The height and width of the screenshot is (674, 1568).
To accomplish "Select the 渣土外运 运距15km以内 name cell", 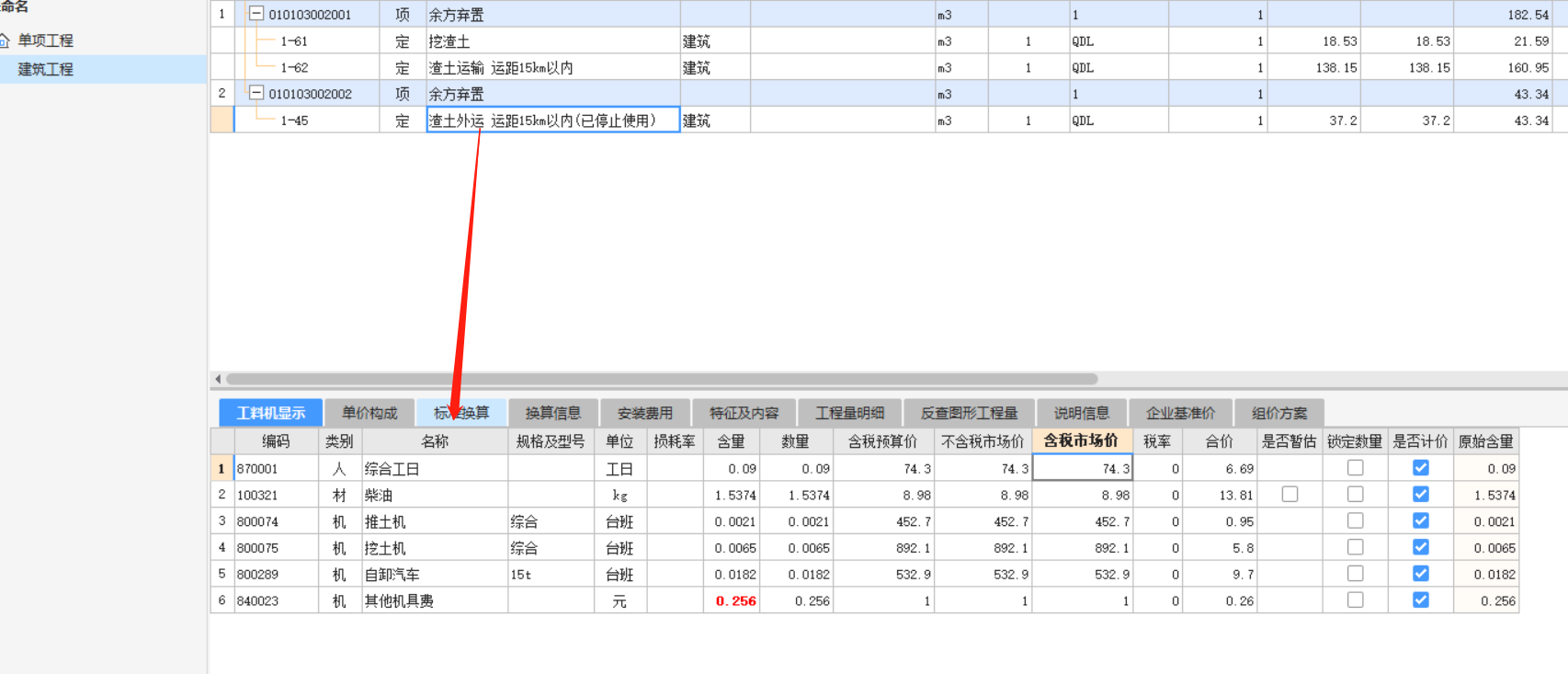I will click(553, 120).
